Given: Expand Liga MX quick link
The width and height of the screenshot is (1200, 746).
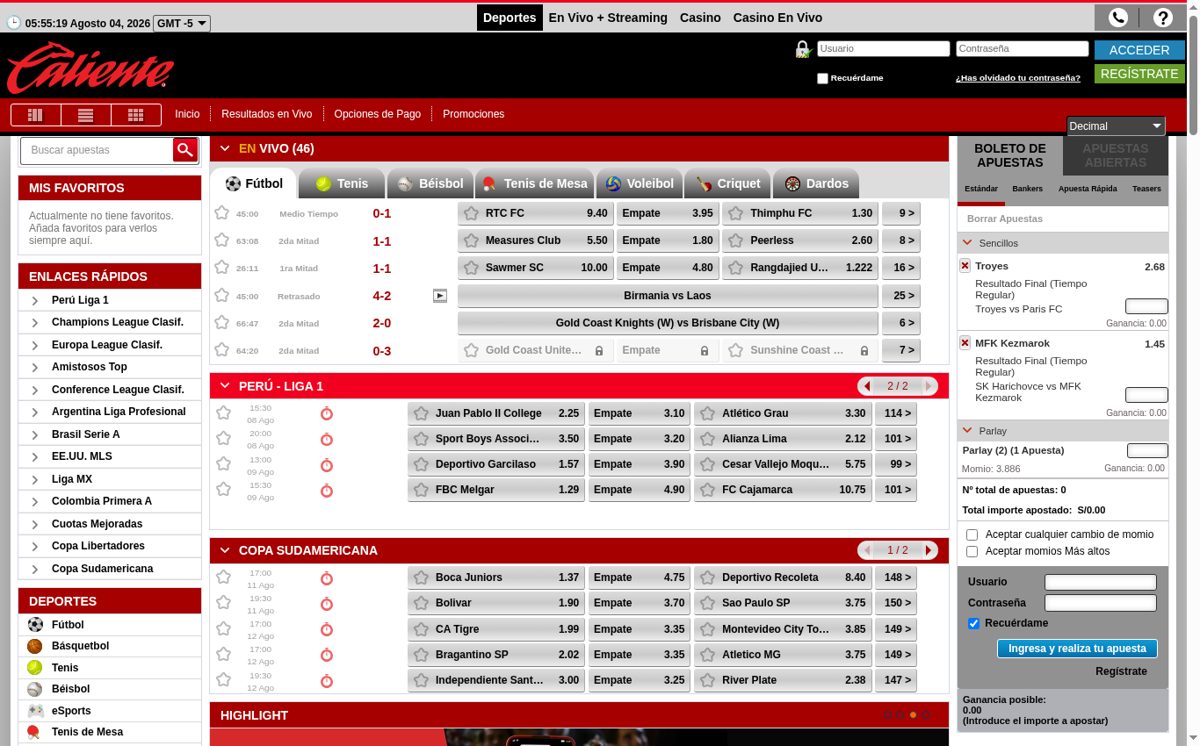Looking at the screenshot, I should point(35,479).
